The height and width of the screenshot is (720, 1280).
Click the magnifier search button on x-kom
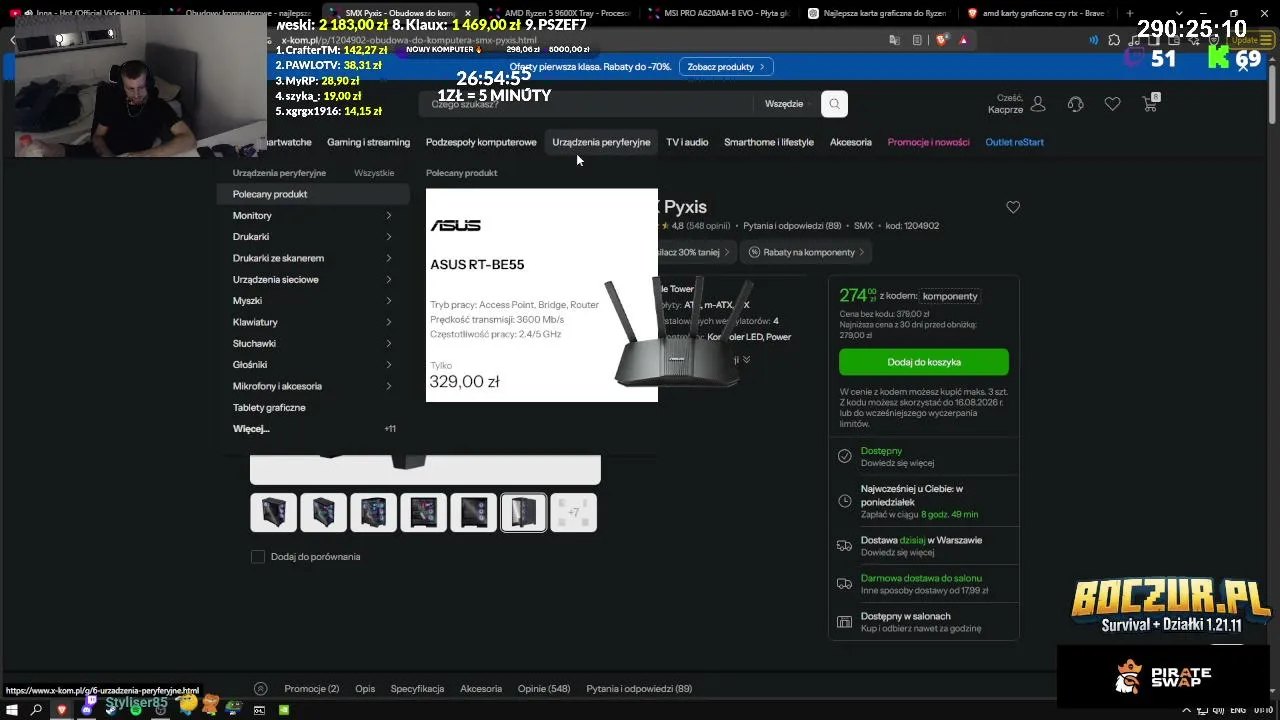tap(834, 104)
